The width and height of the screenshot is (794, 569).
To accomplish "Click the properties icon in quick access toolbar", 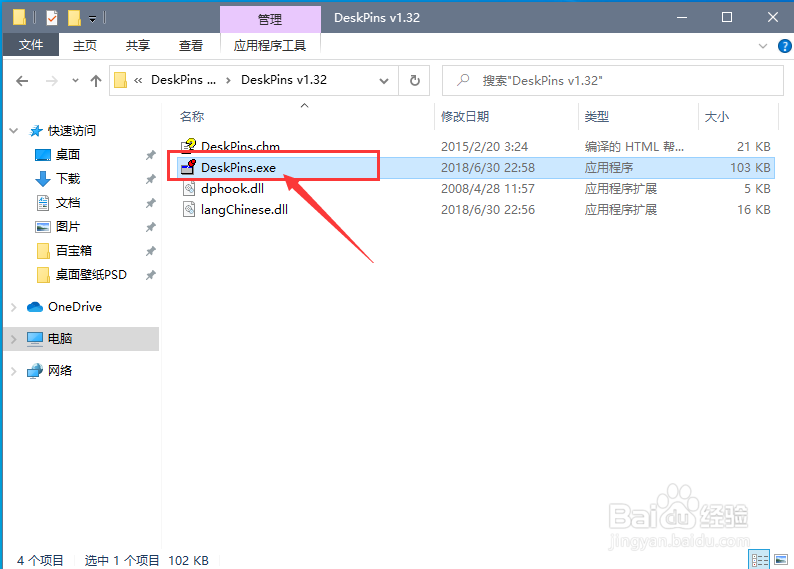I will click(x=52, y=18).
